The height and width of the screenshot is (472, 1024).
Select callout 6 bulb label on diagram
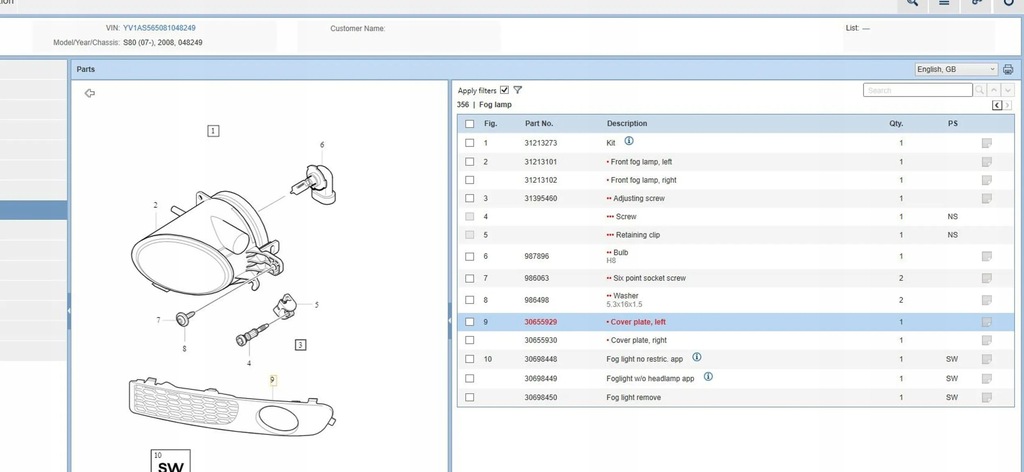[322, 145]
